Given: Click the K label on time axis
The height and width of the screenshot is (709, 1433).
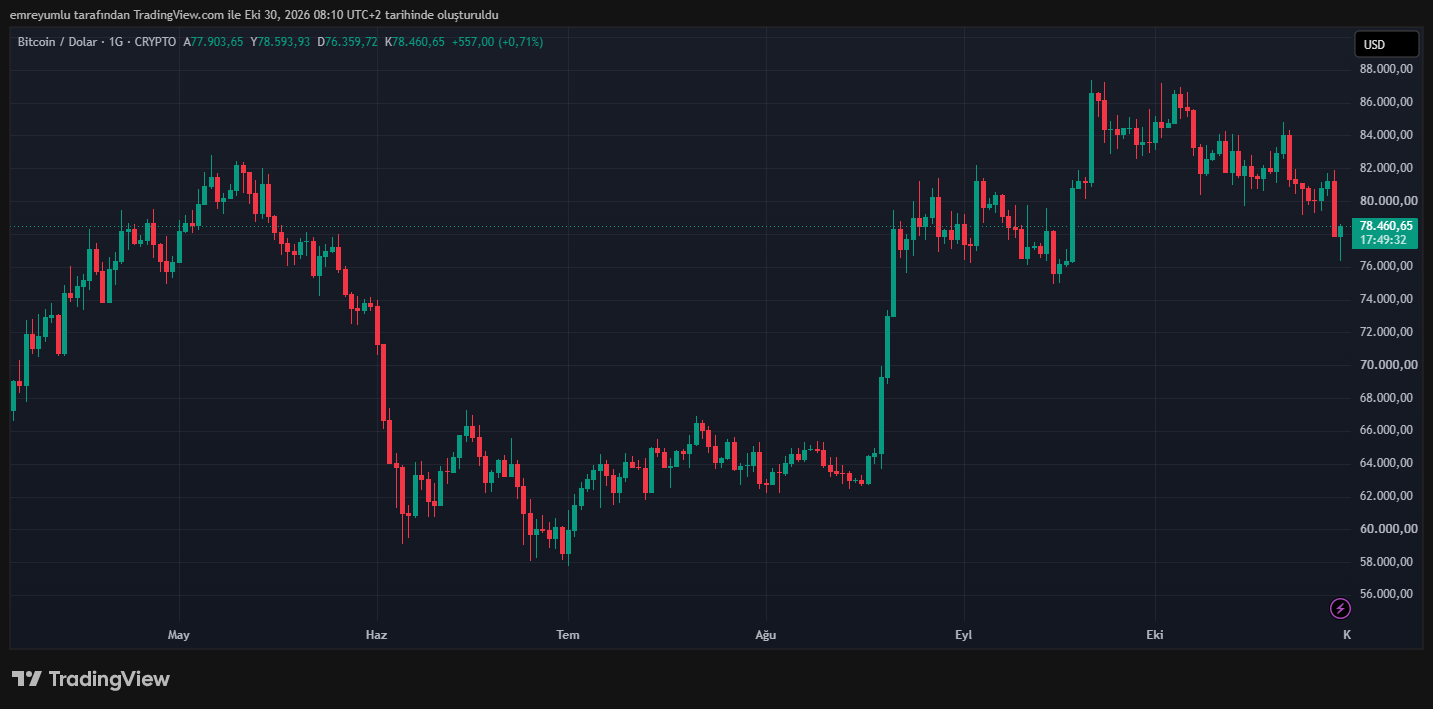Looking at the screenshot, I should 1347,635.
